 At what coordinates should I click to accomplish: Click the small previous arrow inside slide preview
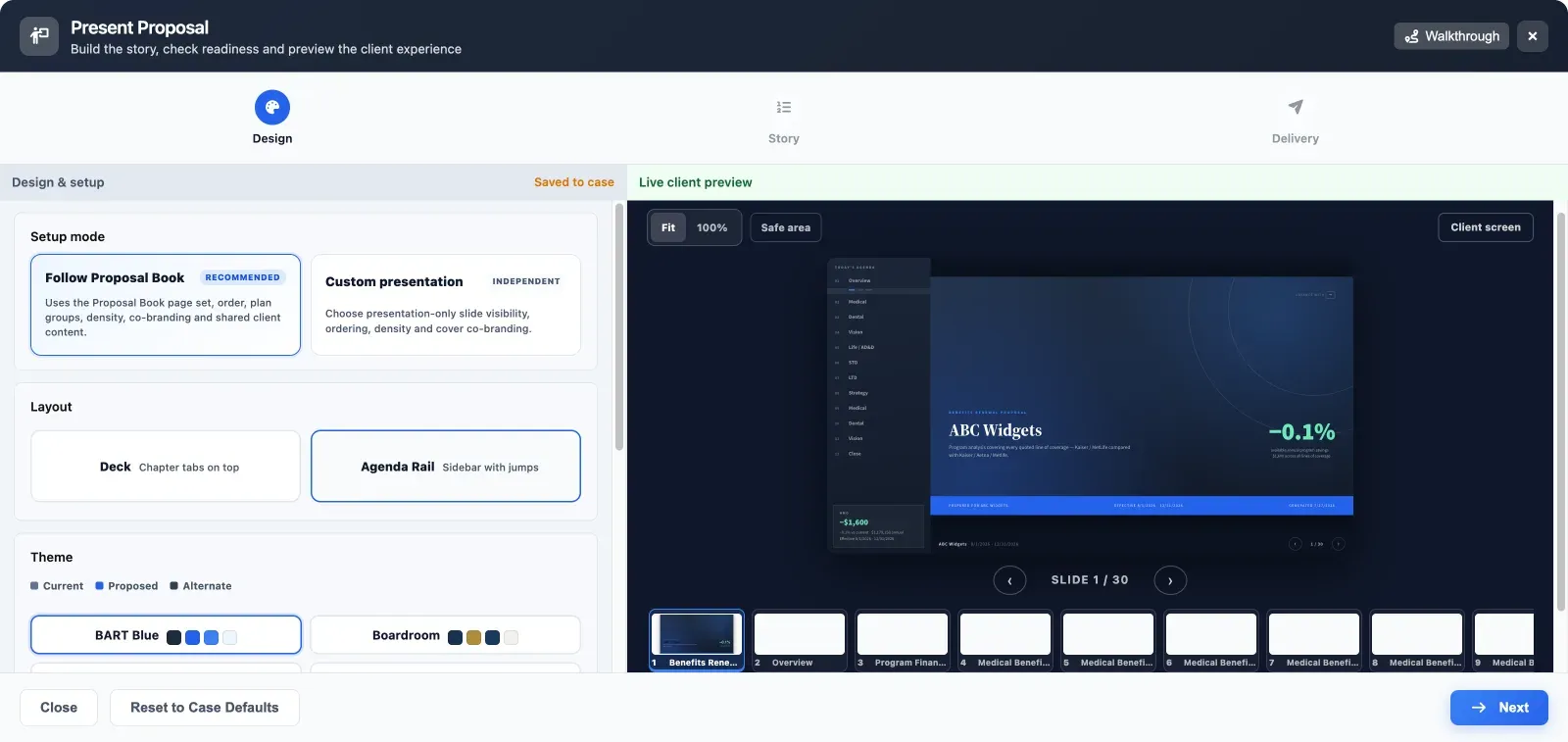(x=1295, y=544)
